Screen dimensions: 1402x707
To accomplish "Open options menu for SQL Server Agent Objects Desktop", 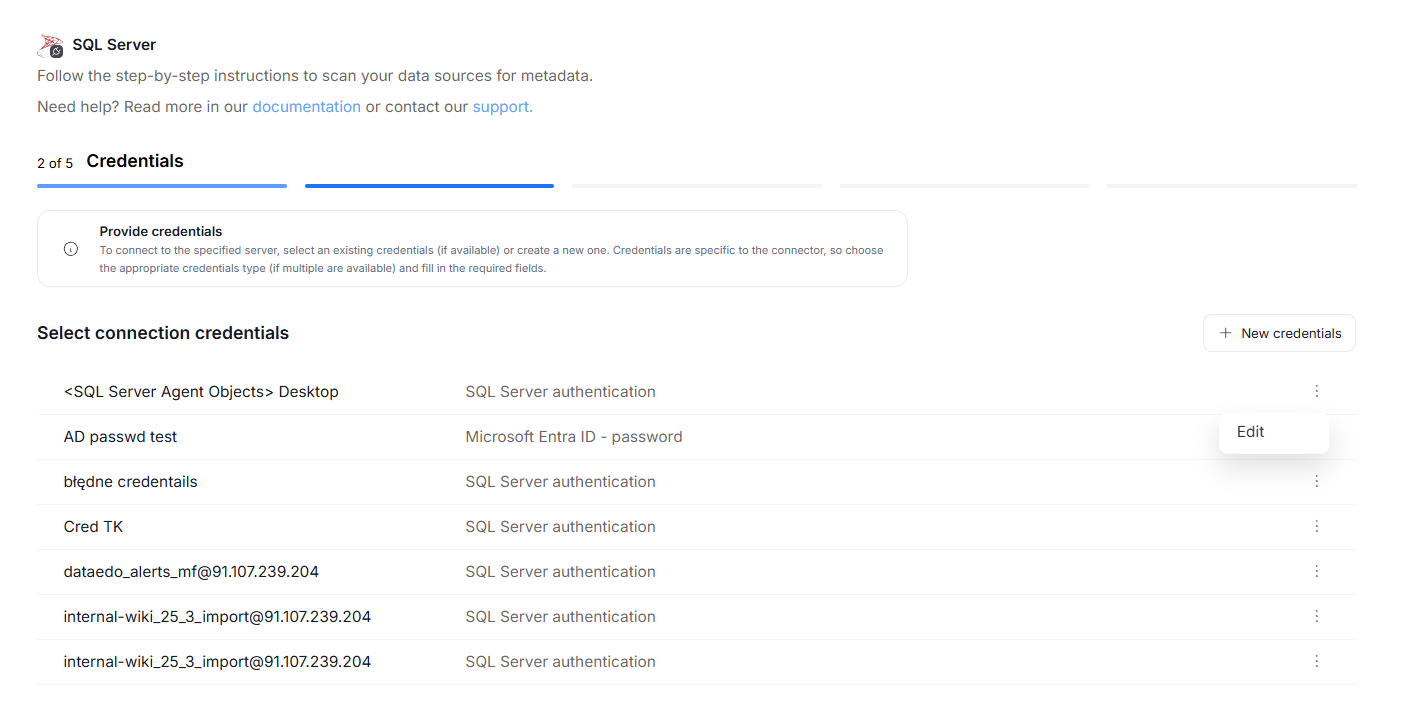I will [1316, 391].
